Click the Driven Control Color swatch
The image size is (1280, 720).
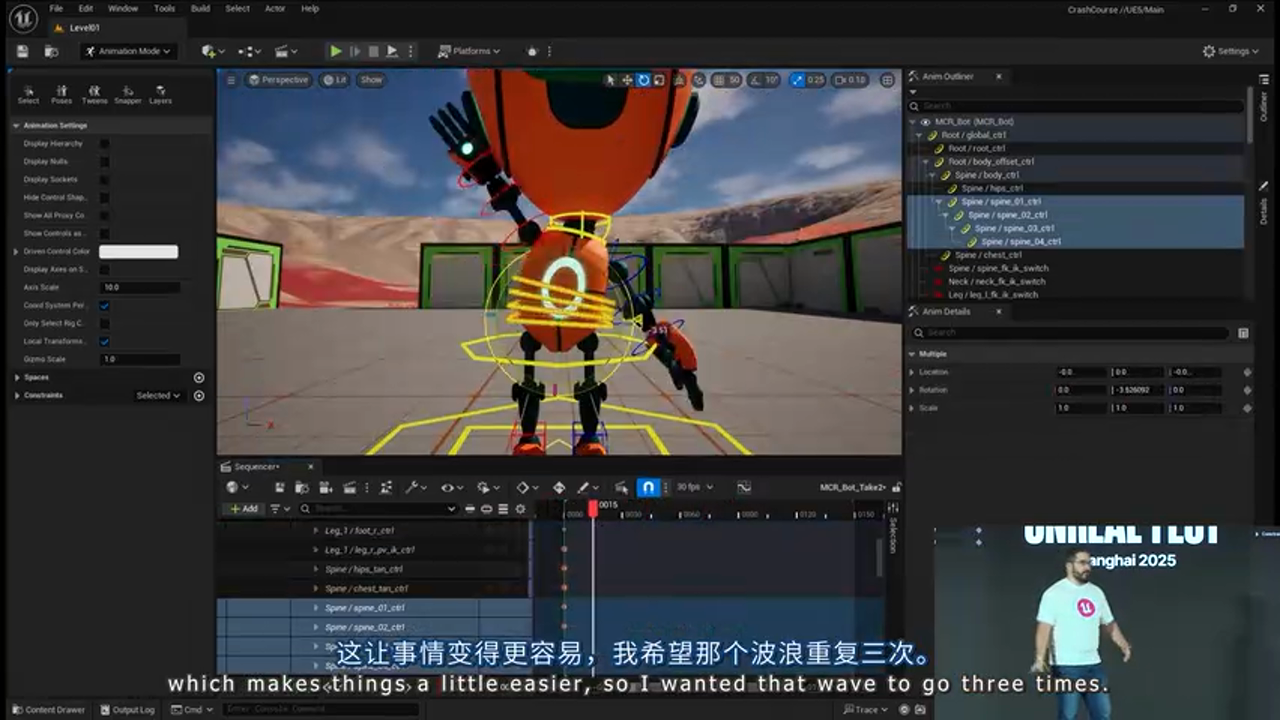138,251
